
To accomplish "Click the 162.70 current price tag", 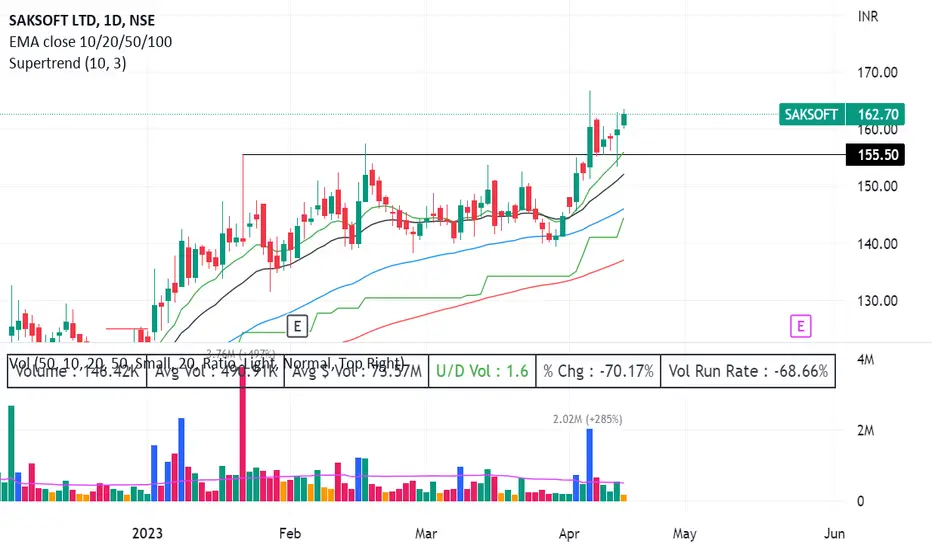I will coord(875,114).
